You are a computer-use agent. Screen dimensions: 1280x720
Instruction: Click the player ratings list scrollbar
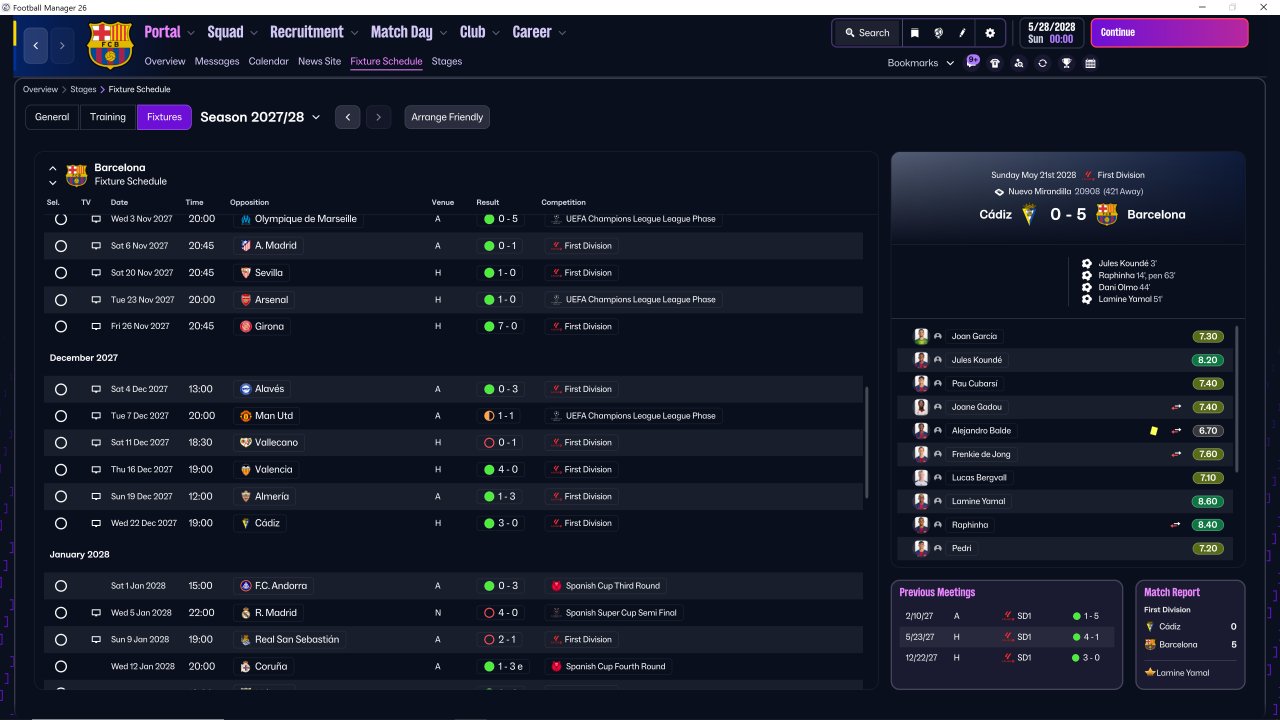pyautogui.click(x=1237, y=400)
